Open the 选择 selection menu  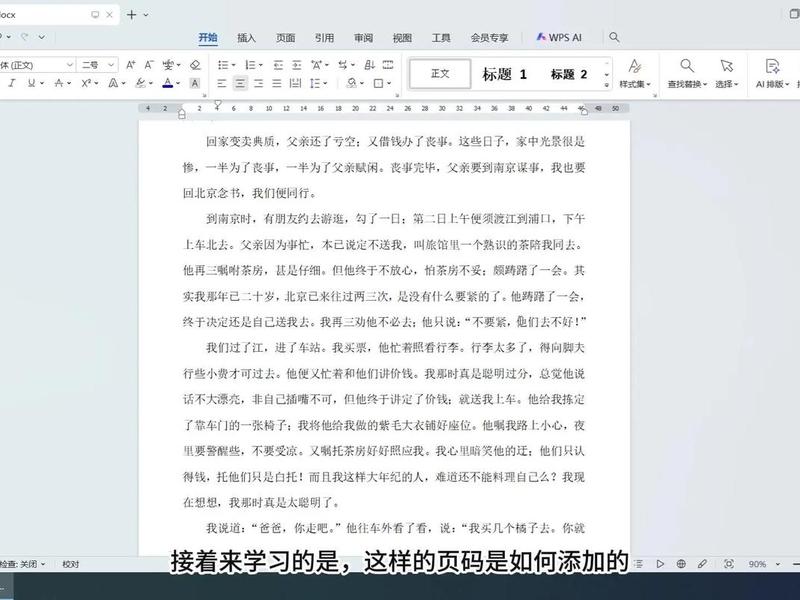click(727, 73)
